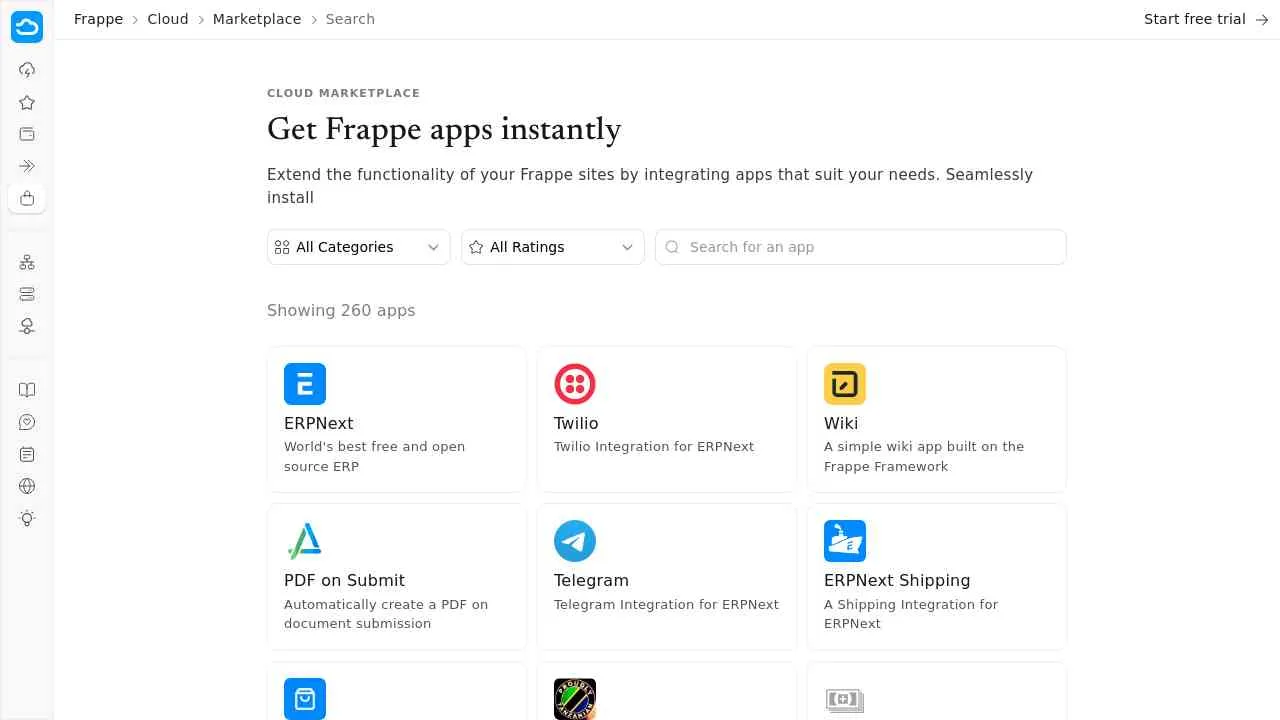Click the Telegram app logo
This screenshot has width=1280, height=720.
tap(575, 541)
